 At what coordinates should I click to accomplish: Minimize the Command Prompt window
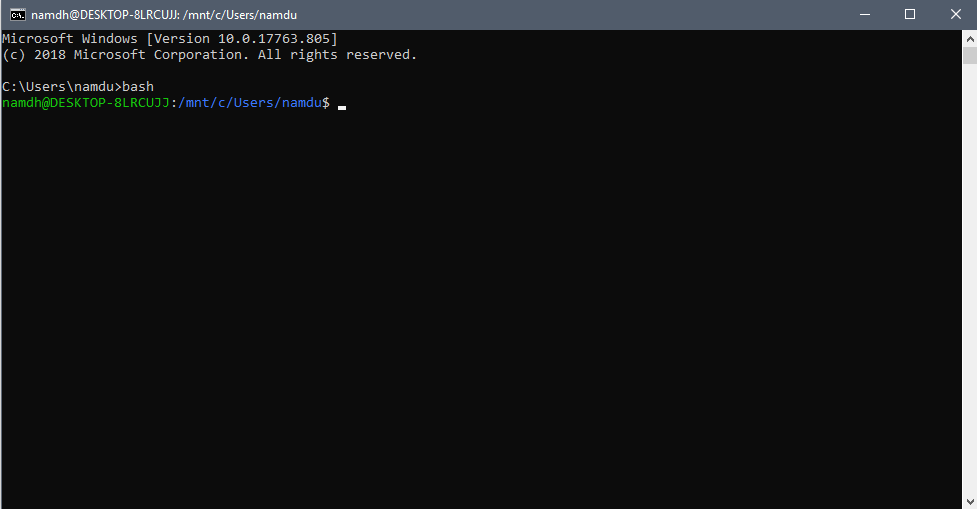pyautogui.click(x=863, y=15)
